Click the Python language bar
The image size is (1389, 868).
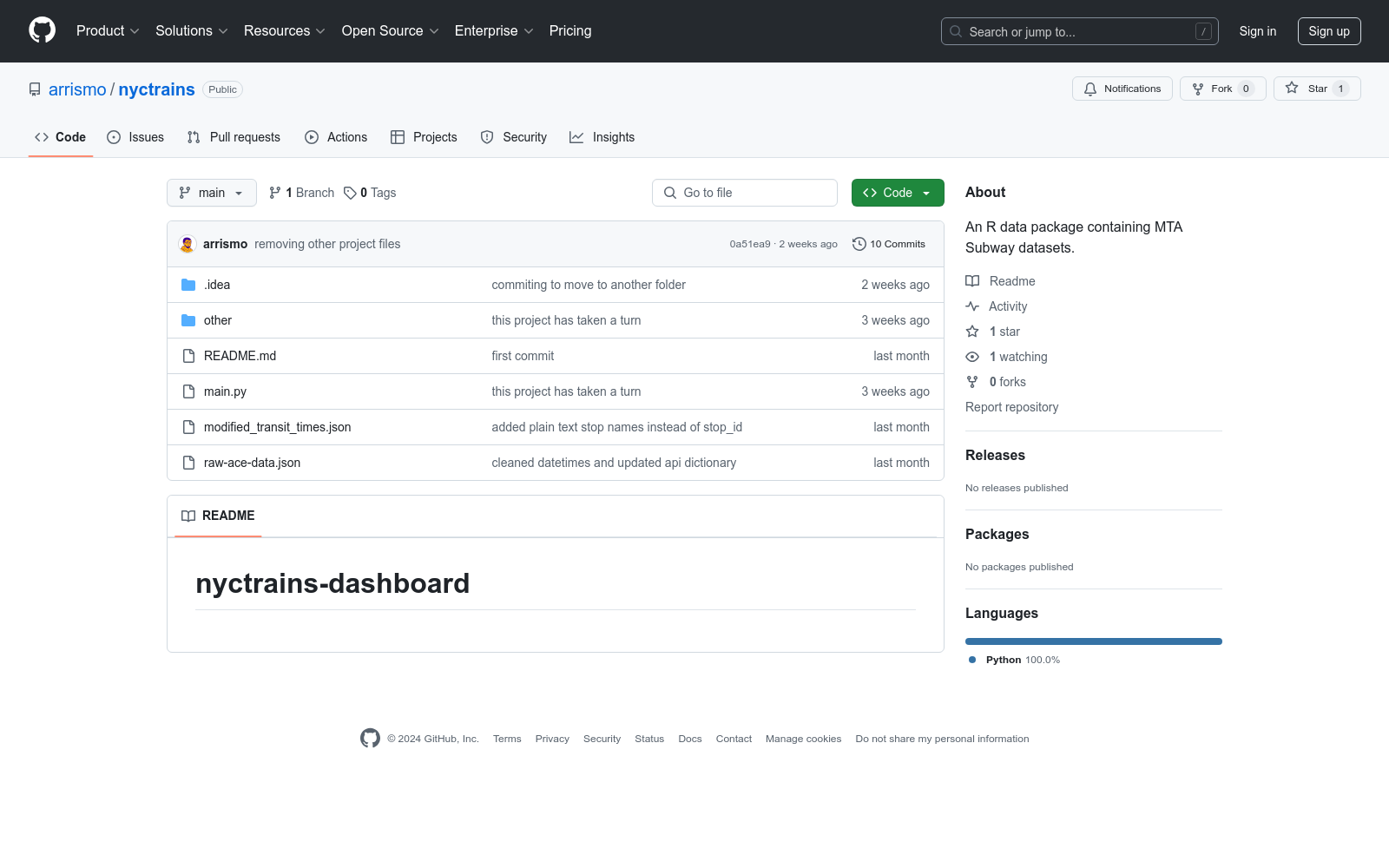pos(1094,641)
